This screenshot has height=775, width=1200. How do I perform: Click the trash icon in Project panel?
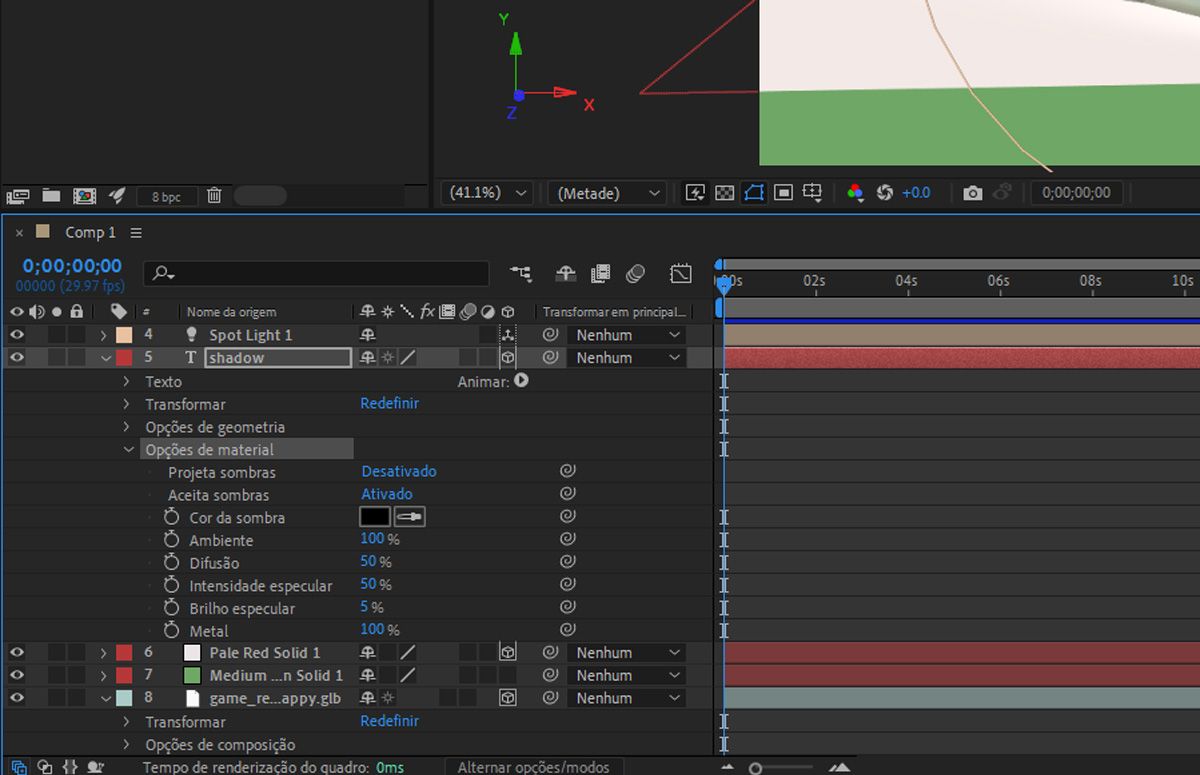214,196
